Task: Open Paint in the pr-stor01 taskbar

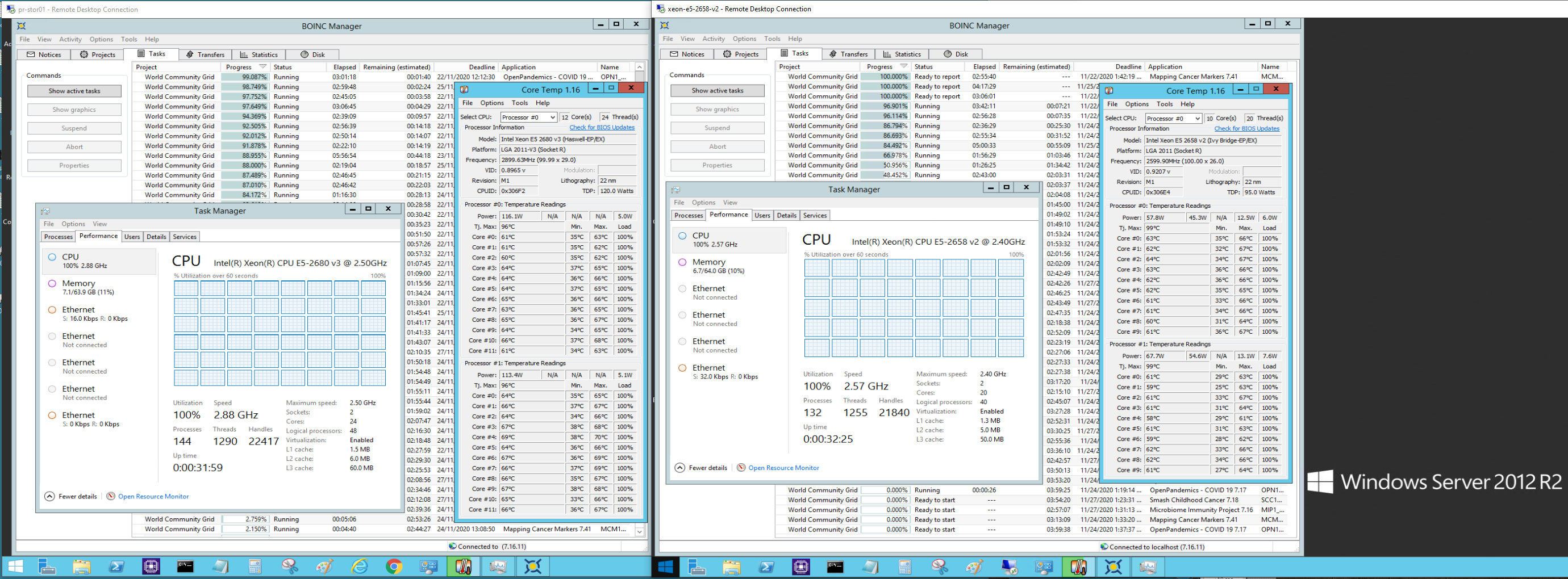Action: (324, 567)
